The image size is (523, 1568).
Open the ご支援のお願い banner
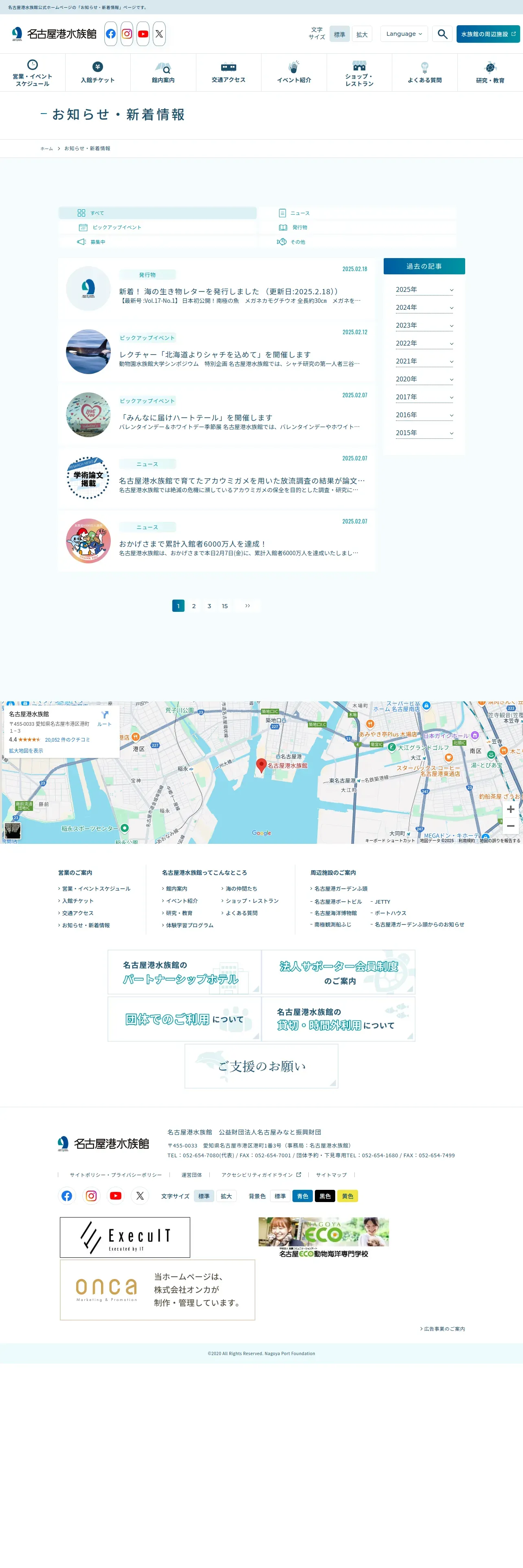tap(261, 1066)
